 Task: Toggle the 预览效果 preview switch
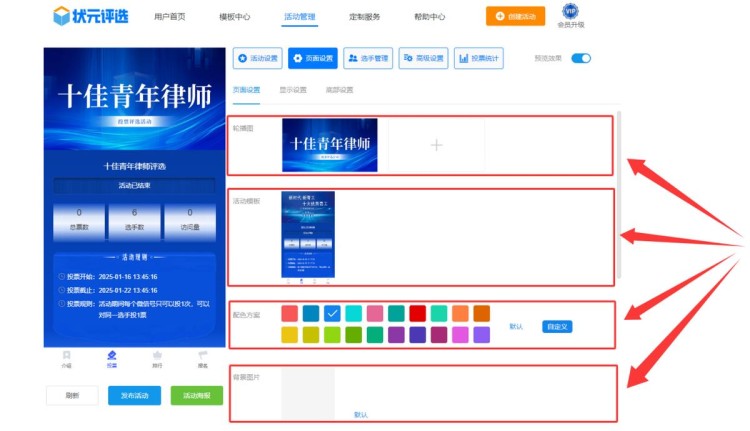click(x=581, y=58)
